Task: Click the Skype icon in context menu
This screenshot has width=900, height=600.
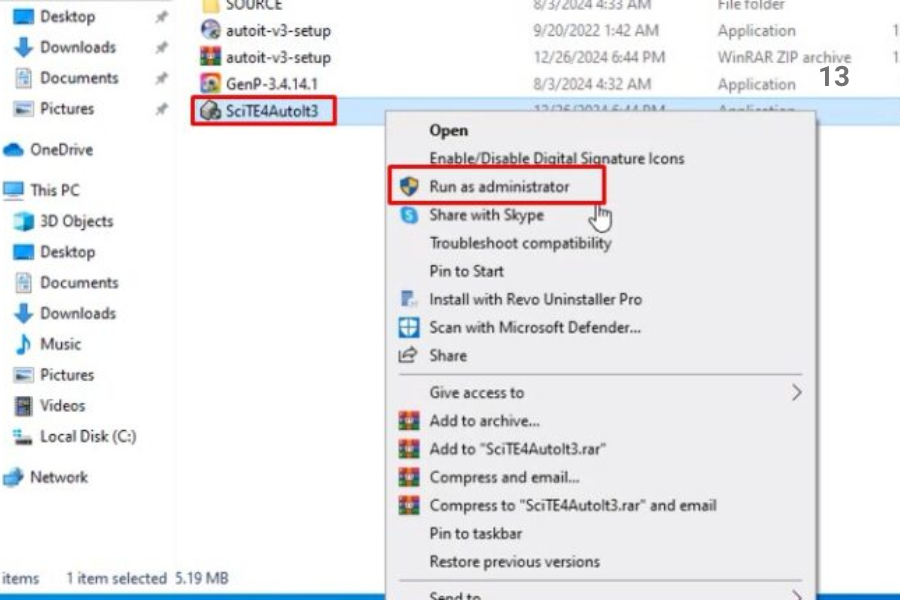Action: tap(409, 215)
